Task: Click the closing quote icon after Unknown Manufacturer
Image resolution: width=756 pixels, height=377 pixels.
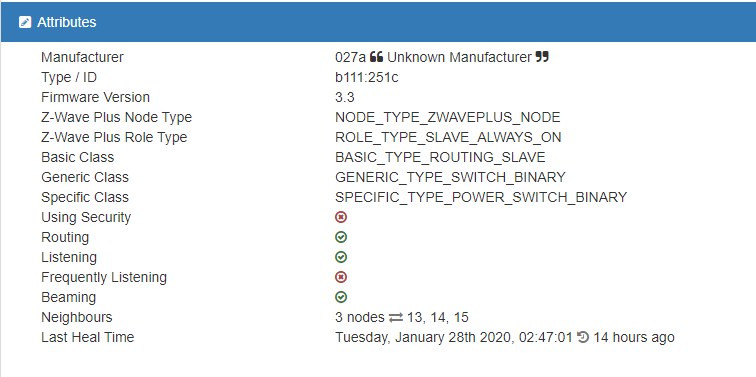Action: [542, 57]
